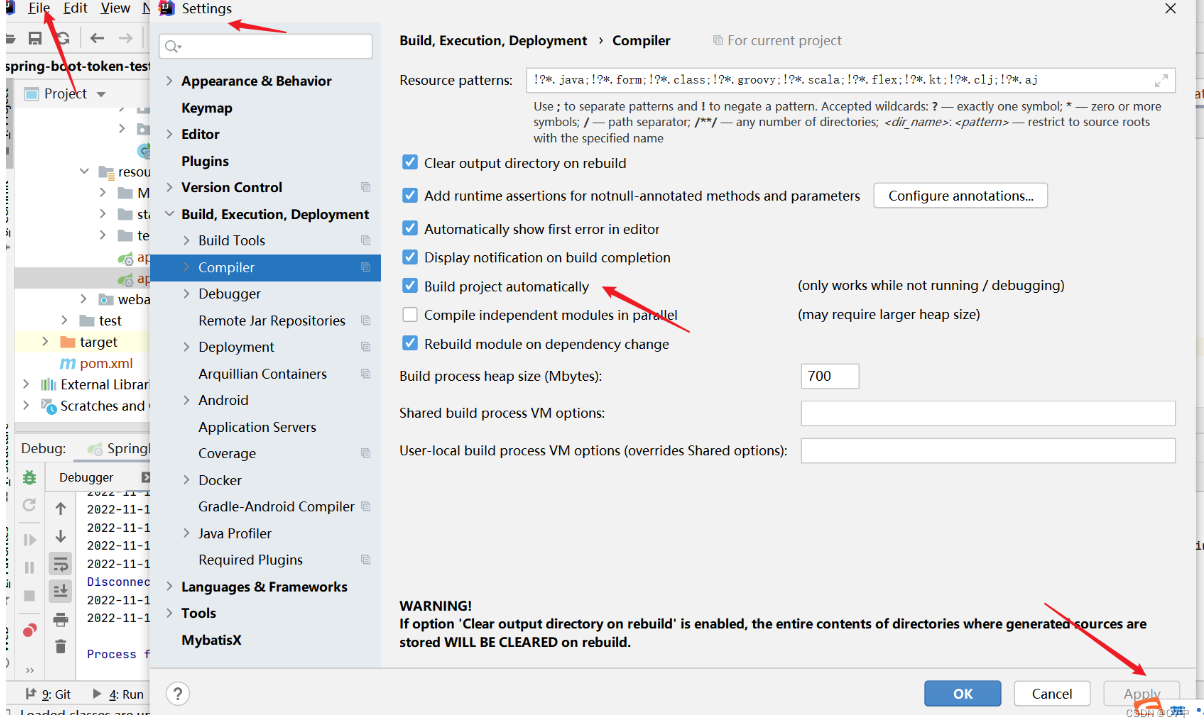The width and height of the screenshot is (1204, 728).
Task: Toggle Clear output directory on rebuild
Action: [x=409, y=162]
